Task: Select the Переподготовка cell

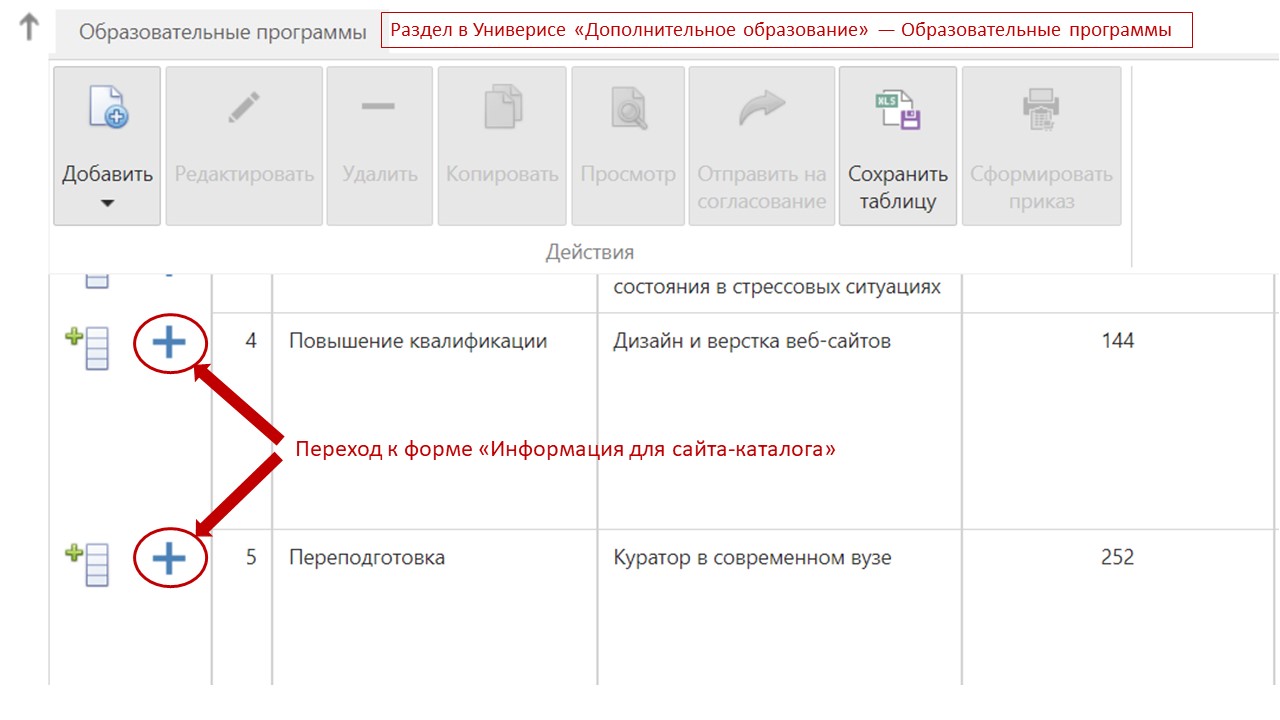Action: tap(434, 607)
